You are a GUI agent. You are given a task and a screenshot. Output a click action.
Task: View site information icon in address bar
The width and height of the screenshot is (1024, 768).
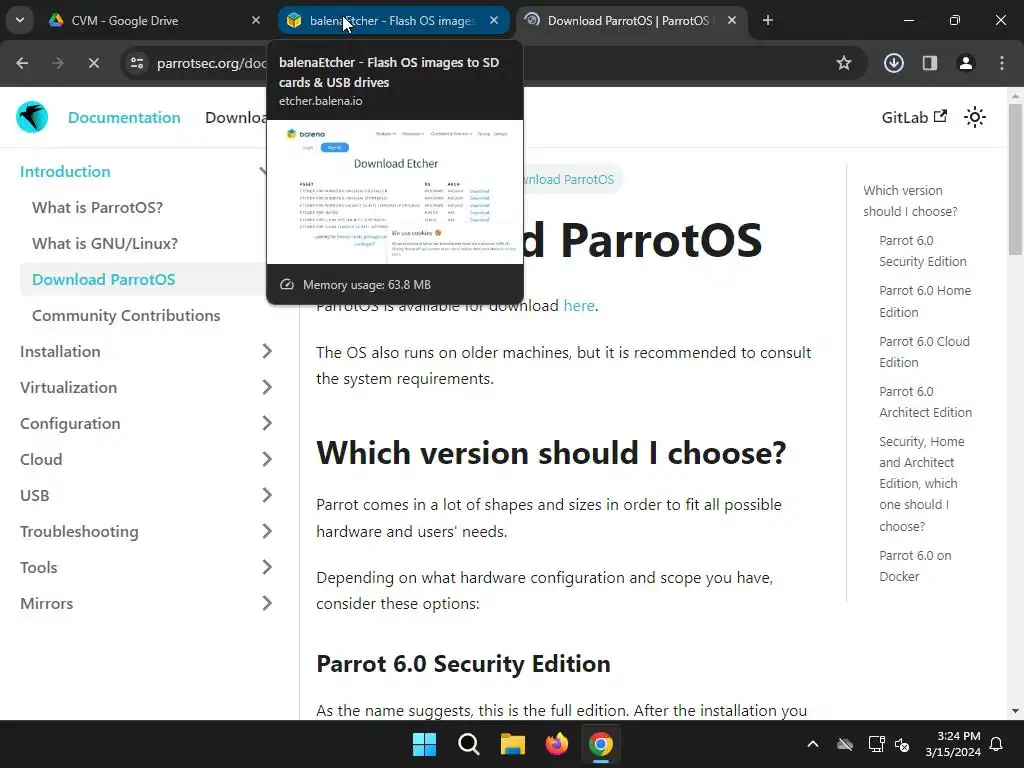(137, 63)
